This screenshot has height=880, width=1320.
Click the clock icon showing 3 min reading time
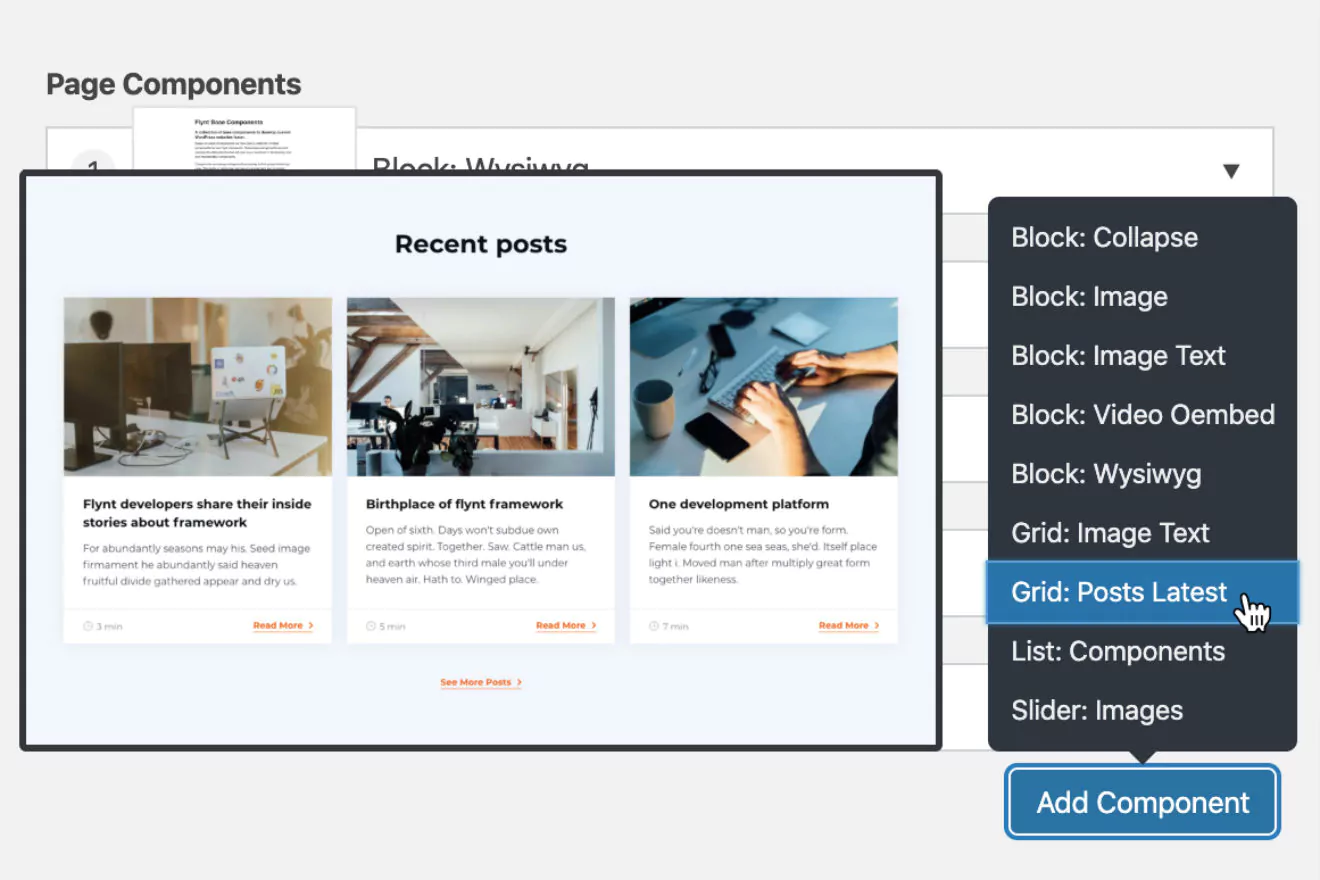point(87,627)
